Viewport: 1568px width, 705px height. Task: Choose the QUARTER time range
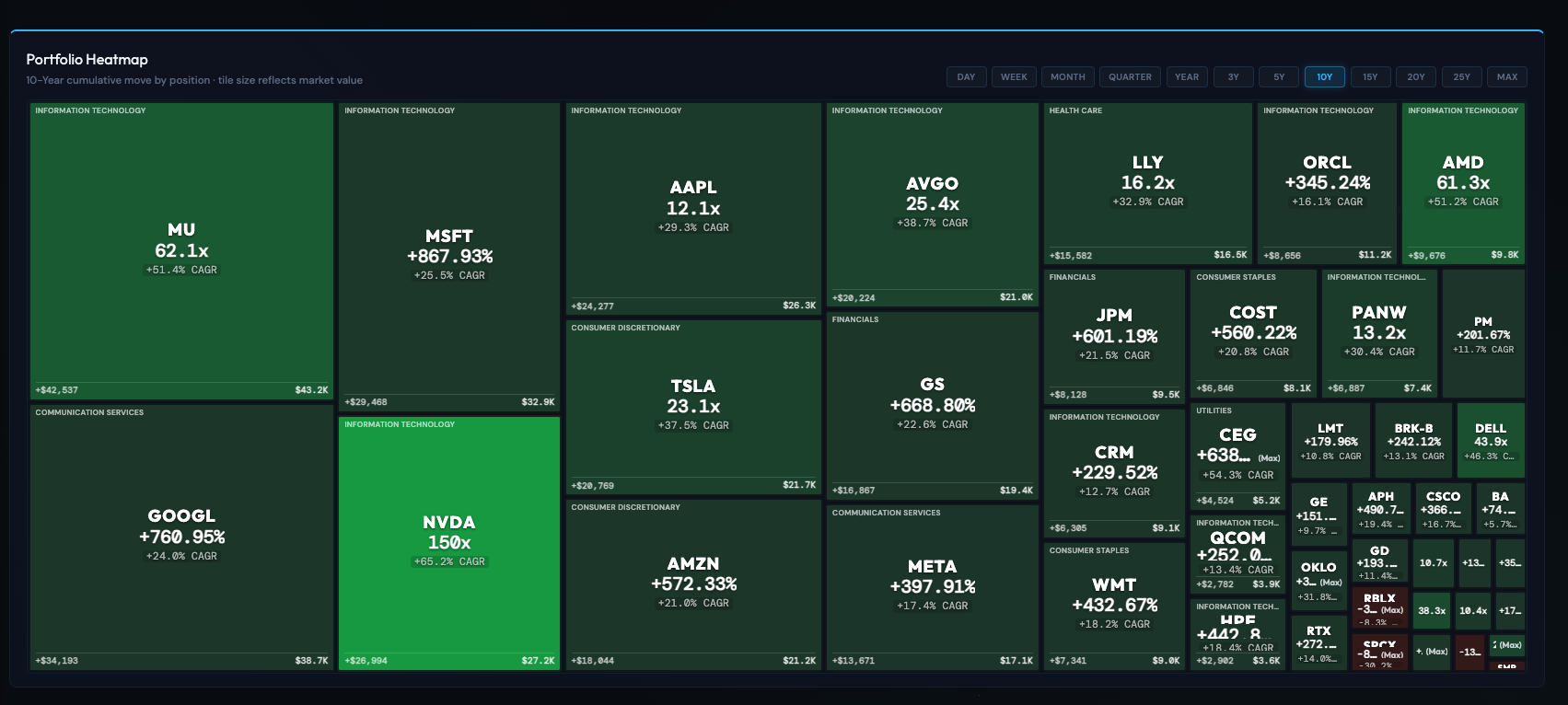click(1130, 77)
